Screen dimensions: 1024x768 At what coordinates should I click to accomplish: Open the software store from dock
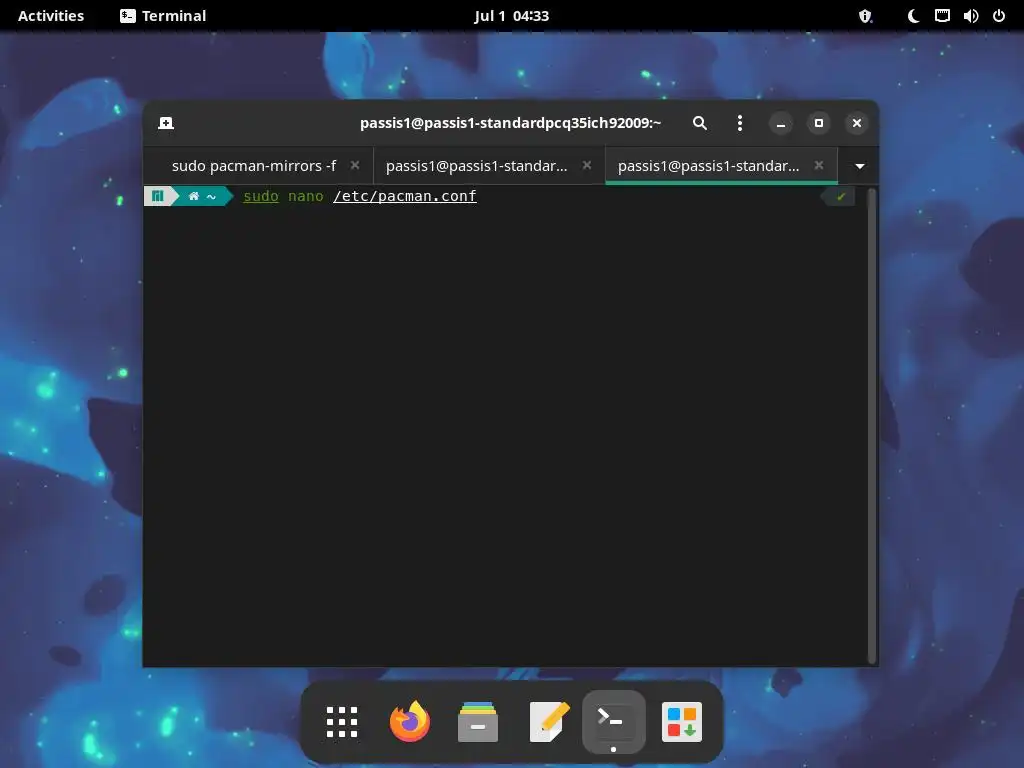click(x=682, y=722)
